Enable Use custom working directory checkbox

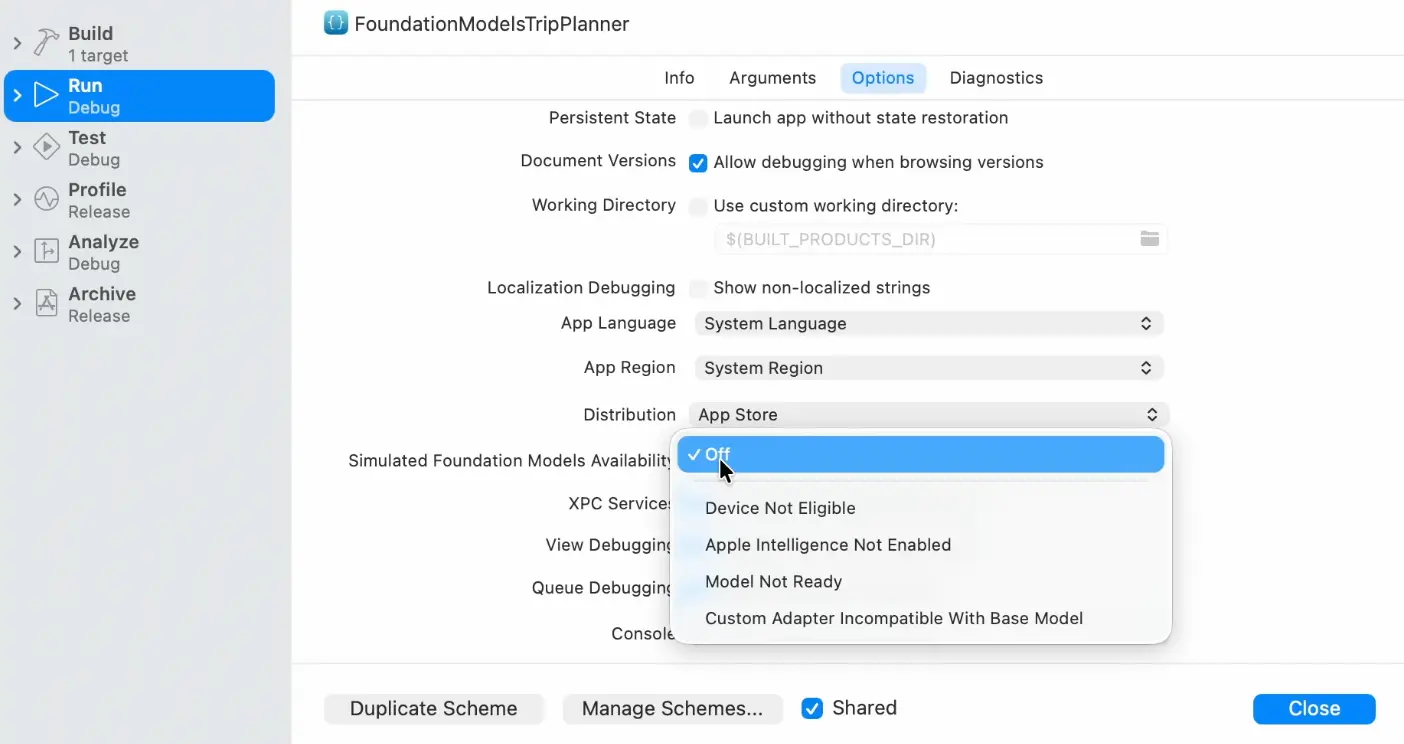698,207
